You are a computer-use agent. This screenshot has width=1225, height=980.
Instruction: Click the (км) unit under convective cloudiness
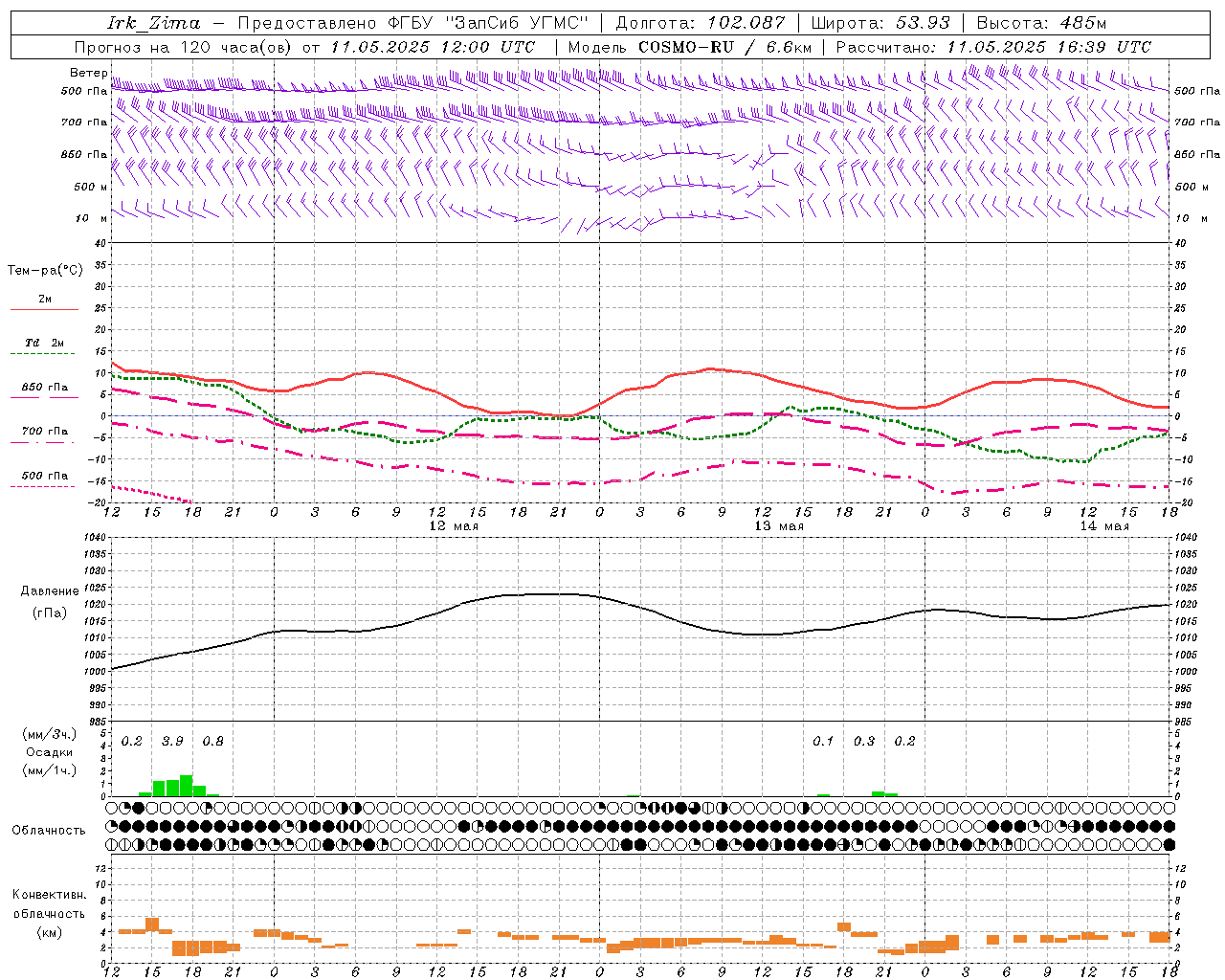(x=49, y=932)
